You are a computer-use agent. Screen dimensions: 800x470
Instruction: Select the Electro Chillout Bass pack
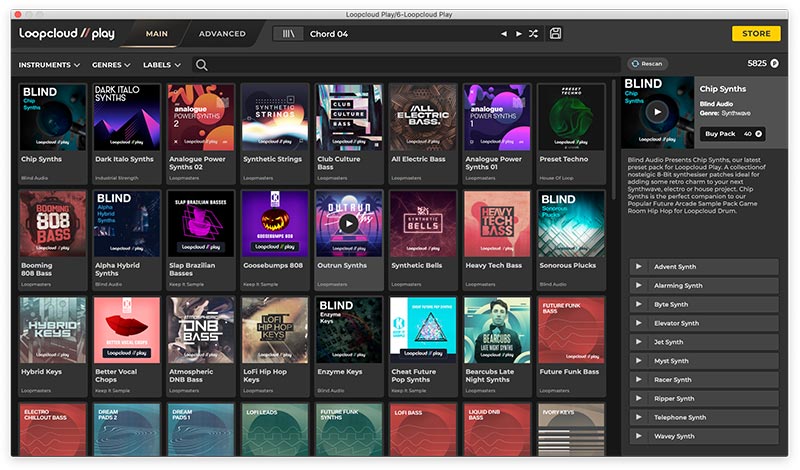coord(53,429)
